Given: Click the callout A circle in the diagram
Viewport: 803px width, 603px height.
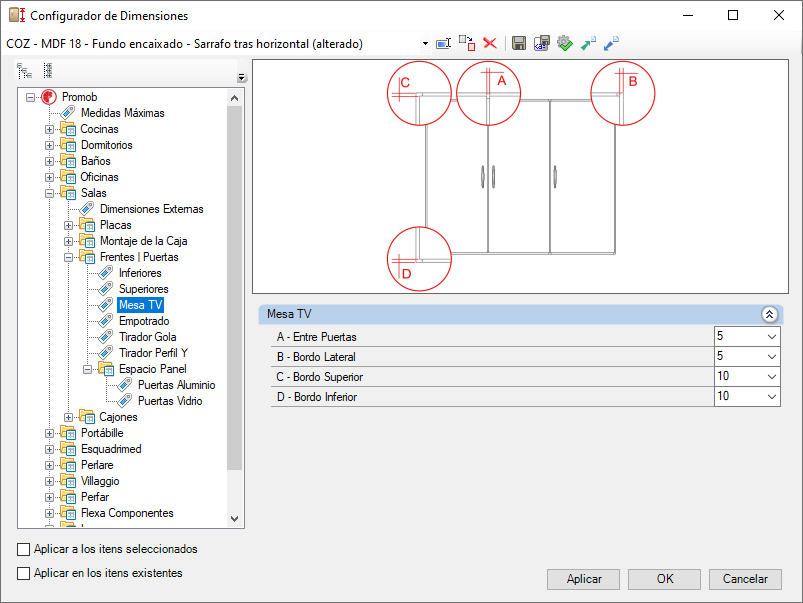Looking at the screenshot, I should pos(489,93).
